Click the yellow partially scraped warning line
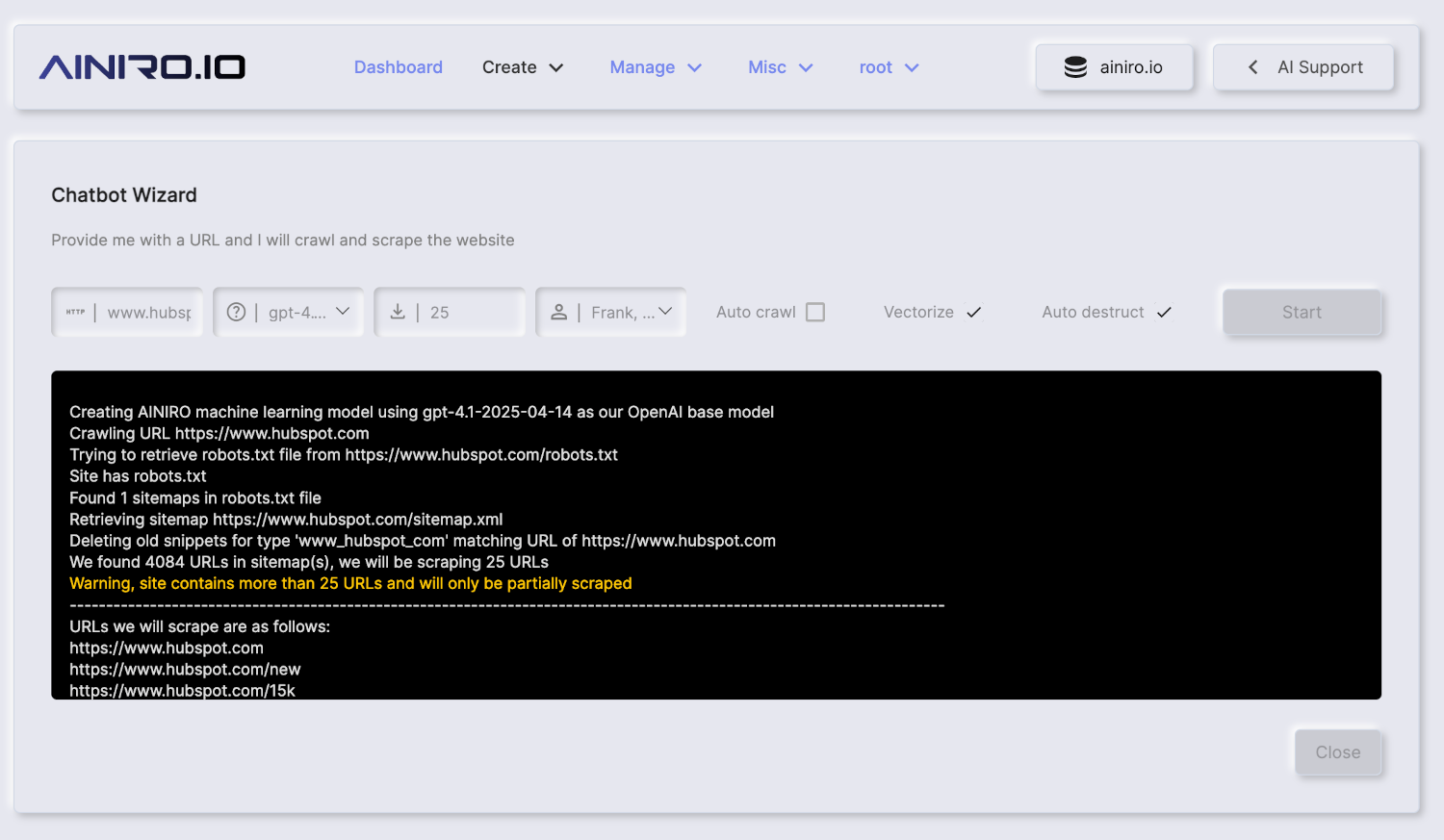Screen dimensions: 1444x840 tap(350, 583)
